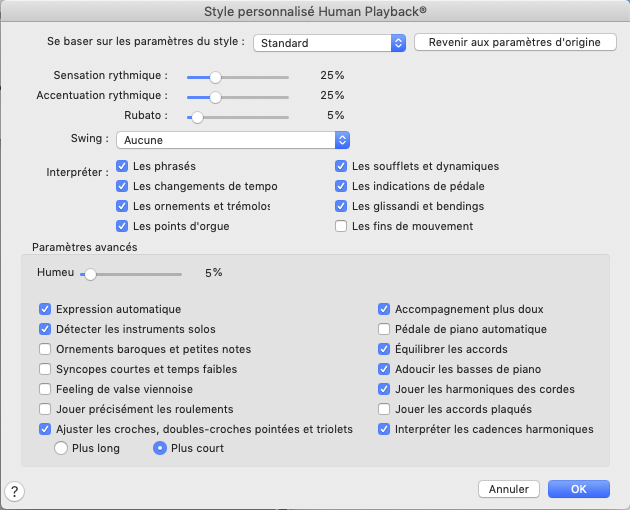This screenshot has width=630, height=510.
Task: Click the Rubato slider track
Action: pyautogui.click(x=240, y=116)
